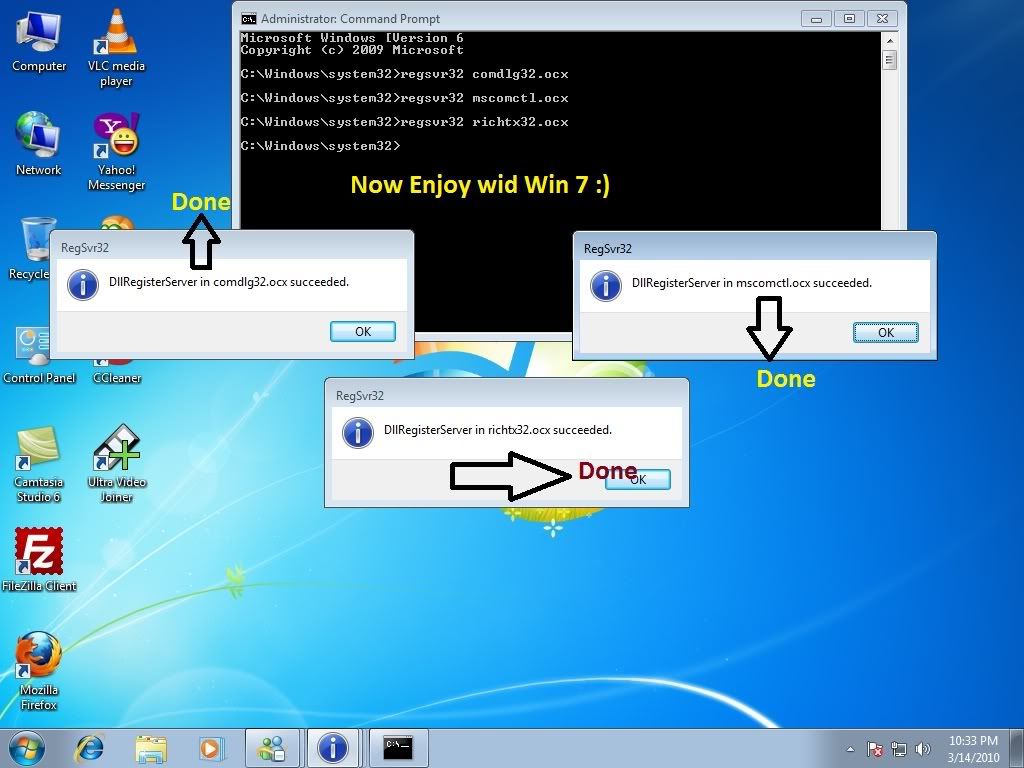Image resolution: width=1024 pixels, height=768 pixels.
Task: Expand the hidden tray icons chevron
Action: pyautogui.click(x=849, y=748)
